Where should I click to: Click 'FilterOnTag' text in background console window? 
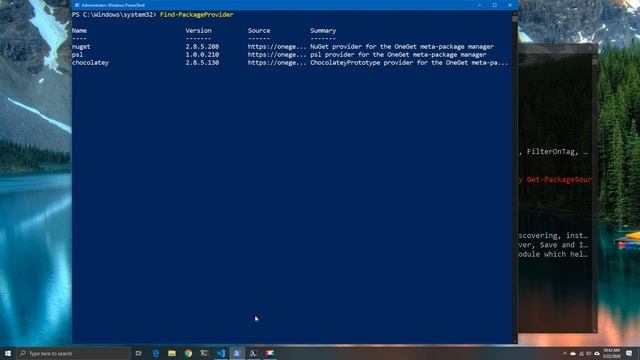(x=552, y=152)
